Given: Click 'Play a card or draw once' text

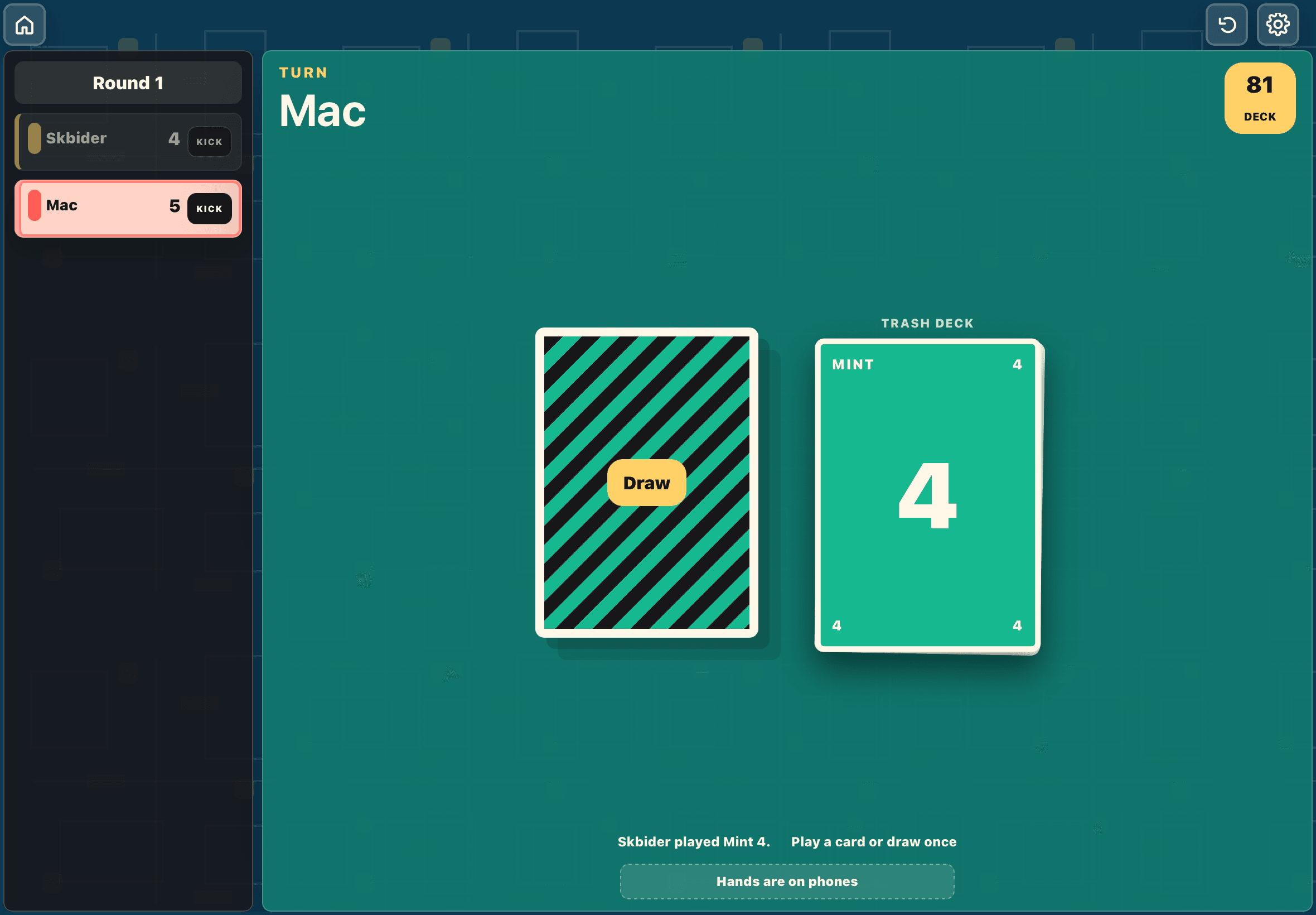Looking at the screenshot, I should click(873, 841).
